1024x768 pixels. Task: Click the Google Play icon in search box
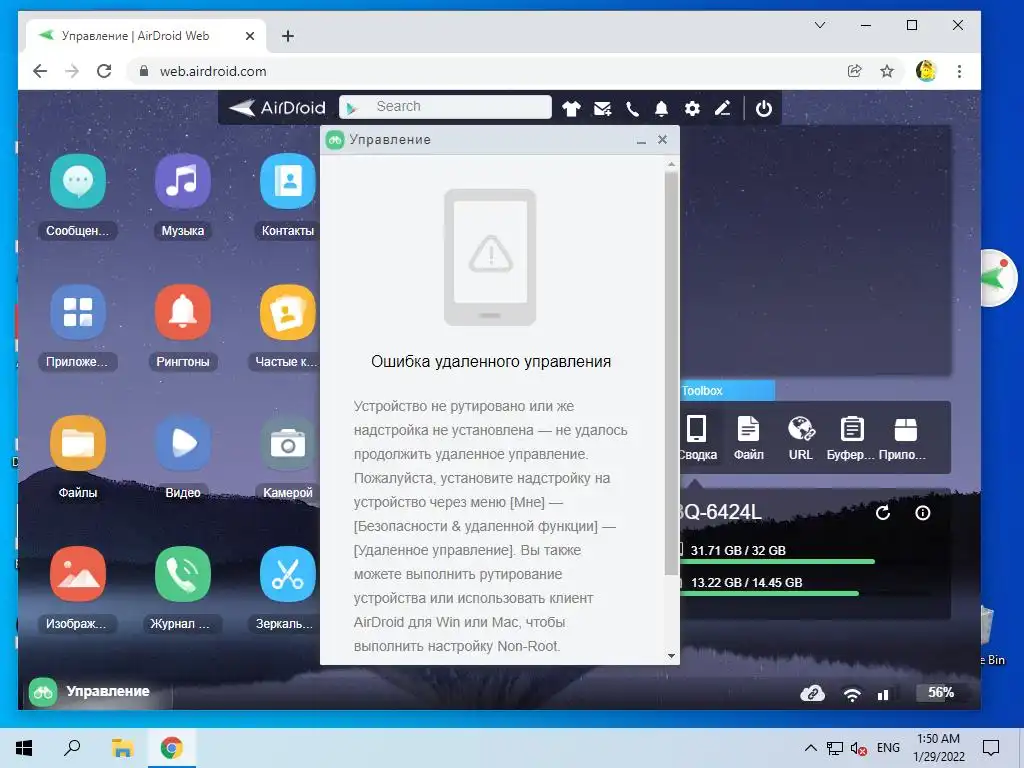352,108
